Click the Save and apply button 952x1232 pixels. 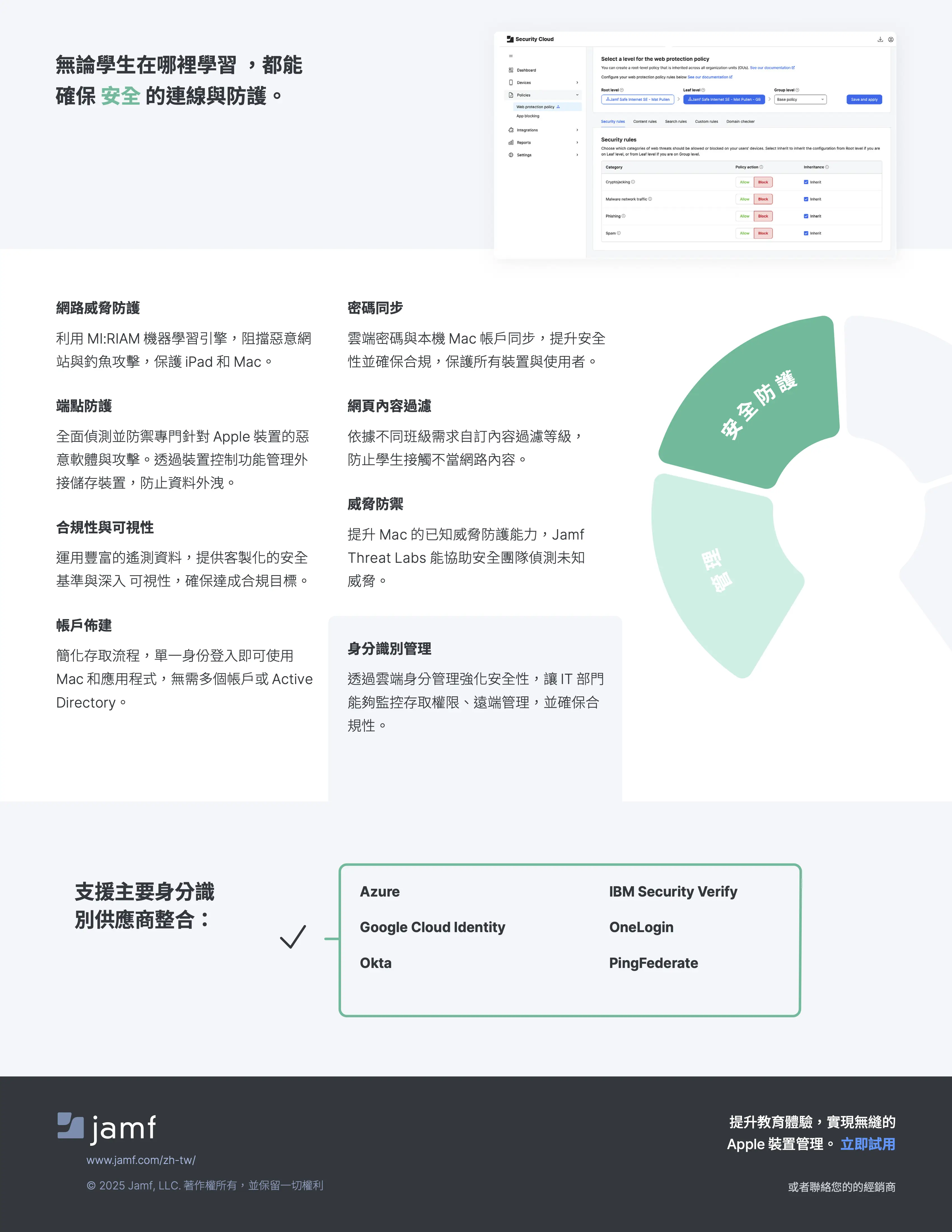[864, 99]
